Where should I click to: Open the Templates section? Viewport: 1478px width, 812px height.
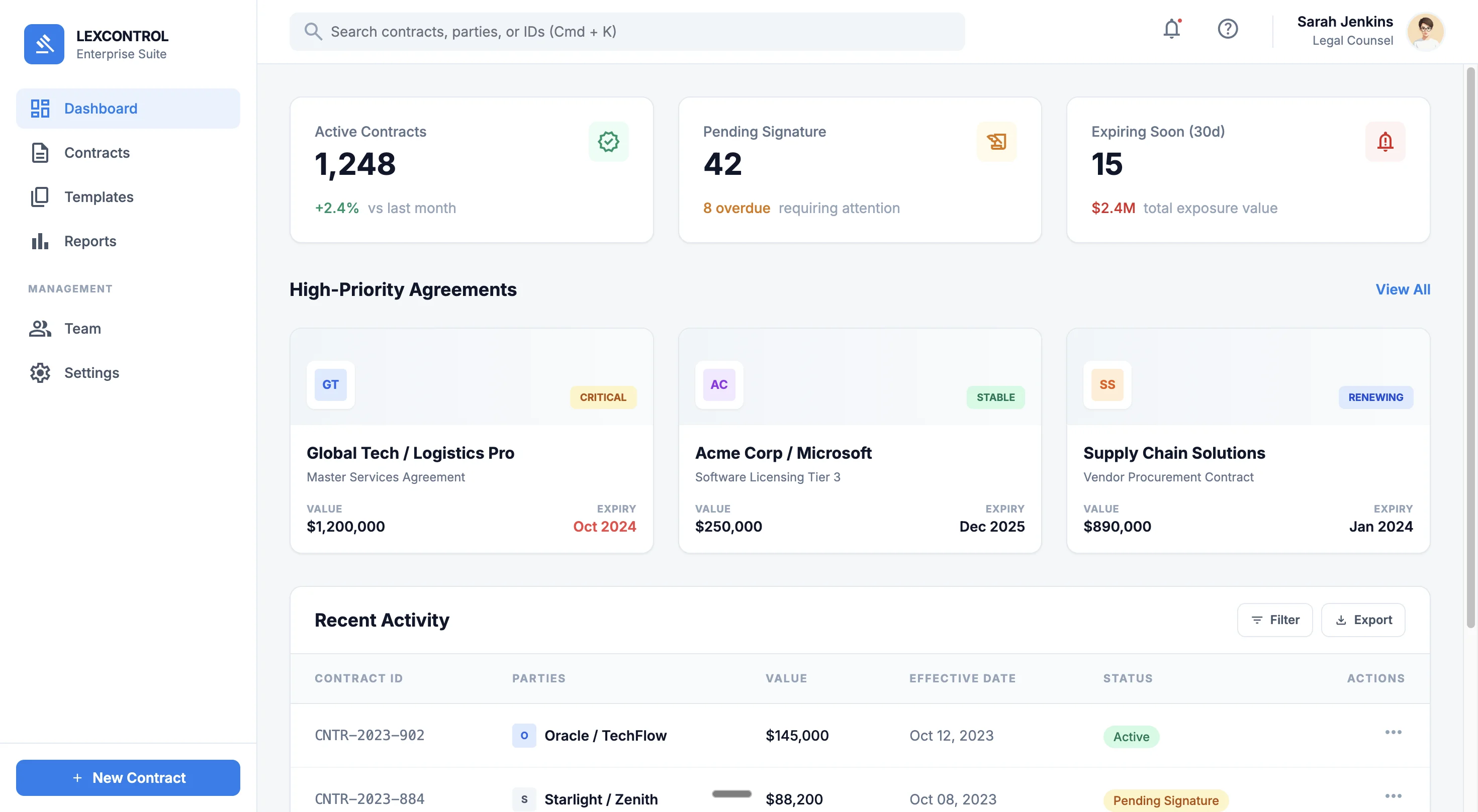(x=99, y=196)
